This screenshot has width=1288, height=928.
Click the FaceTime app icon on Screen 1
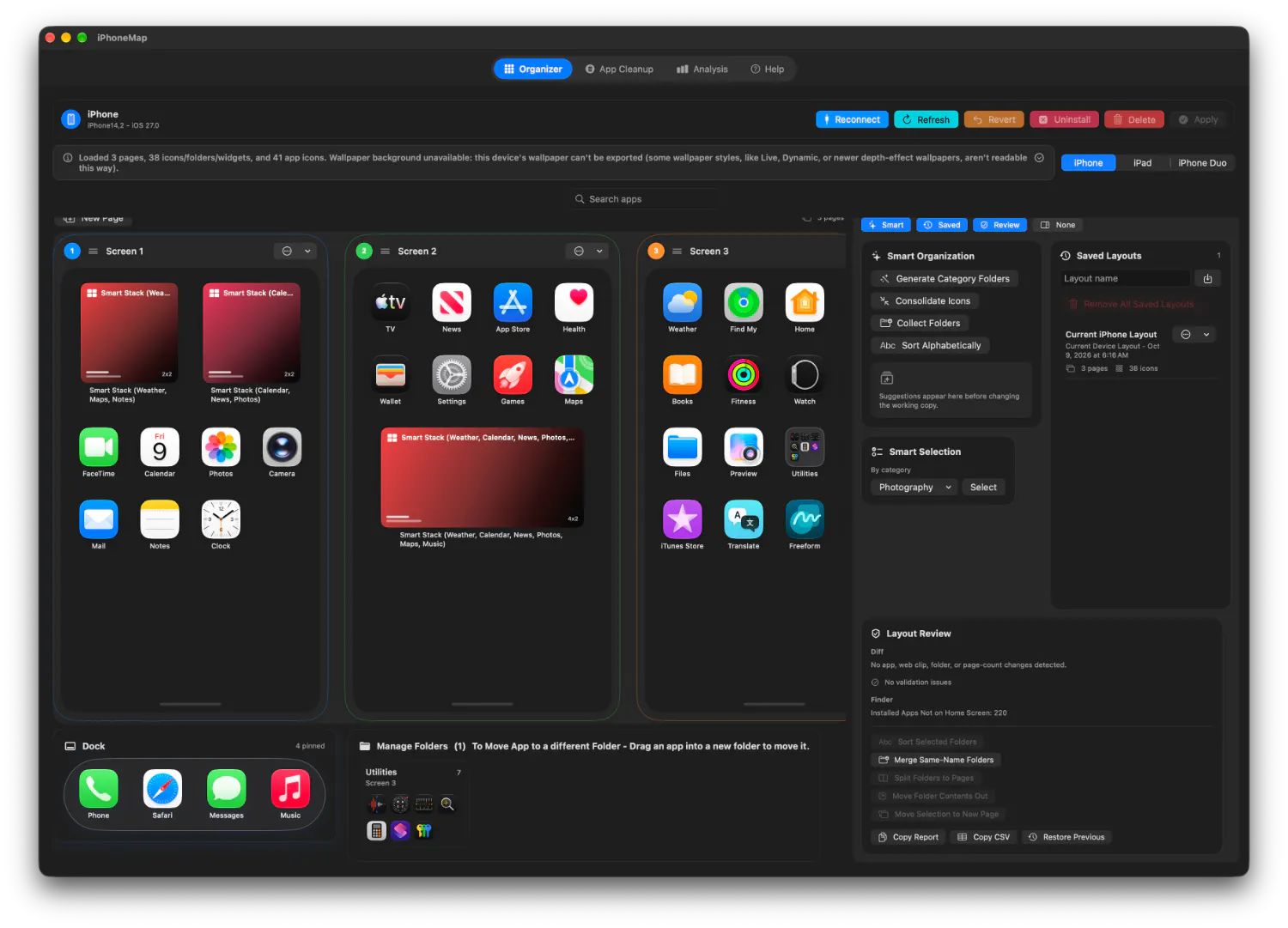(x=99, y=447)
